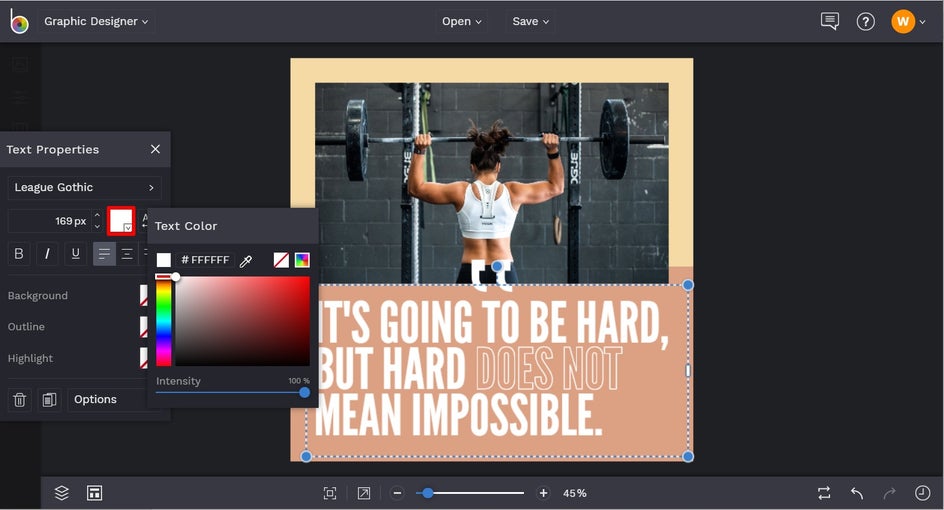Click the repeat/swap arrows icon
944x510 pixels.
(x=824, y=493)
